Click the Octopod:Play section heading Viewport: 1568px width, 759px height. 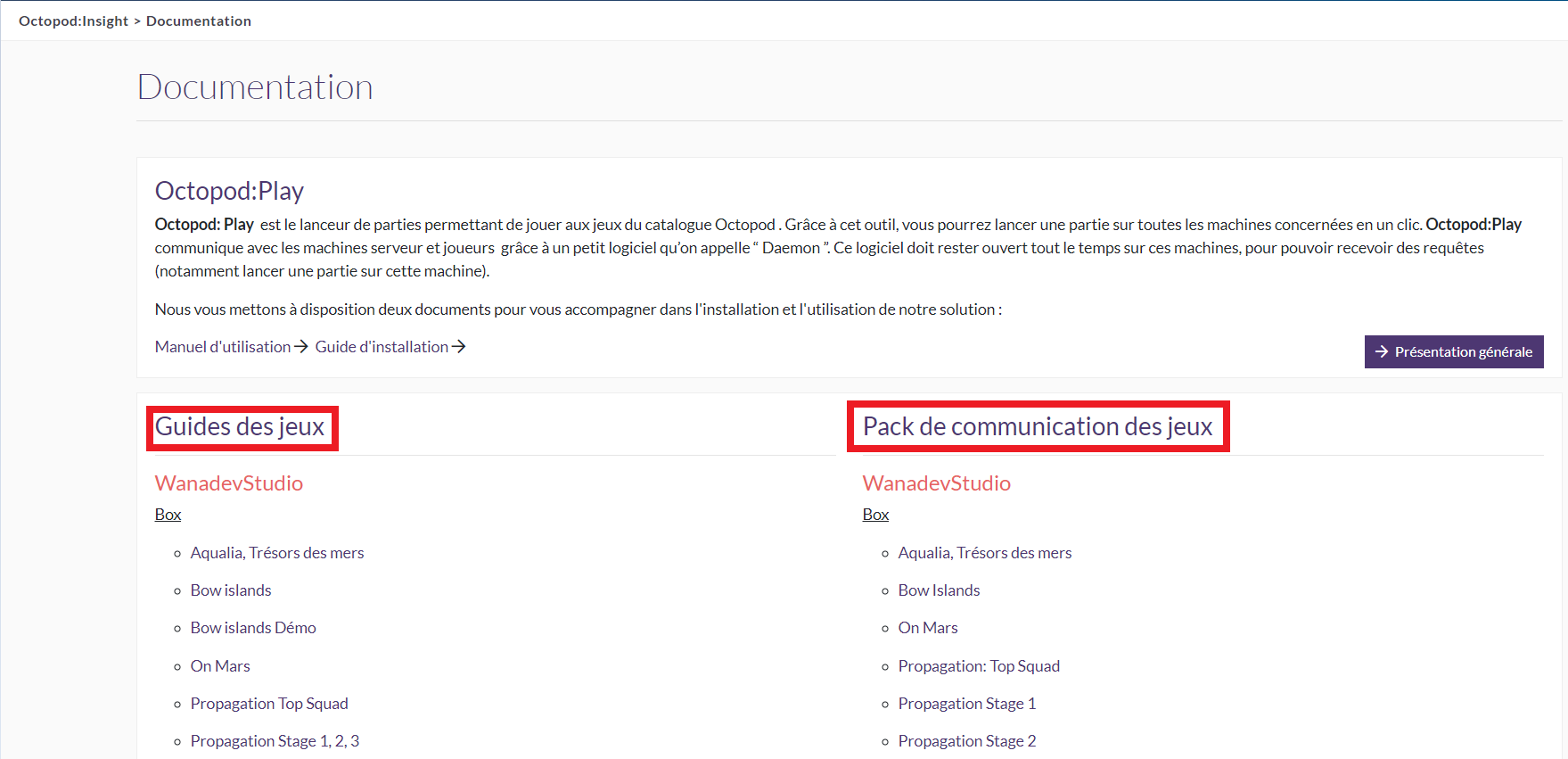[x=229, y=191]
